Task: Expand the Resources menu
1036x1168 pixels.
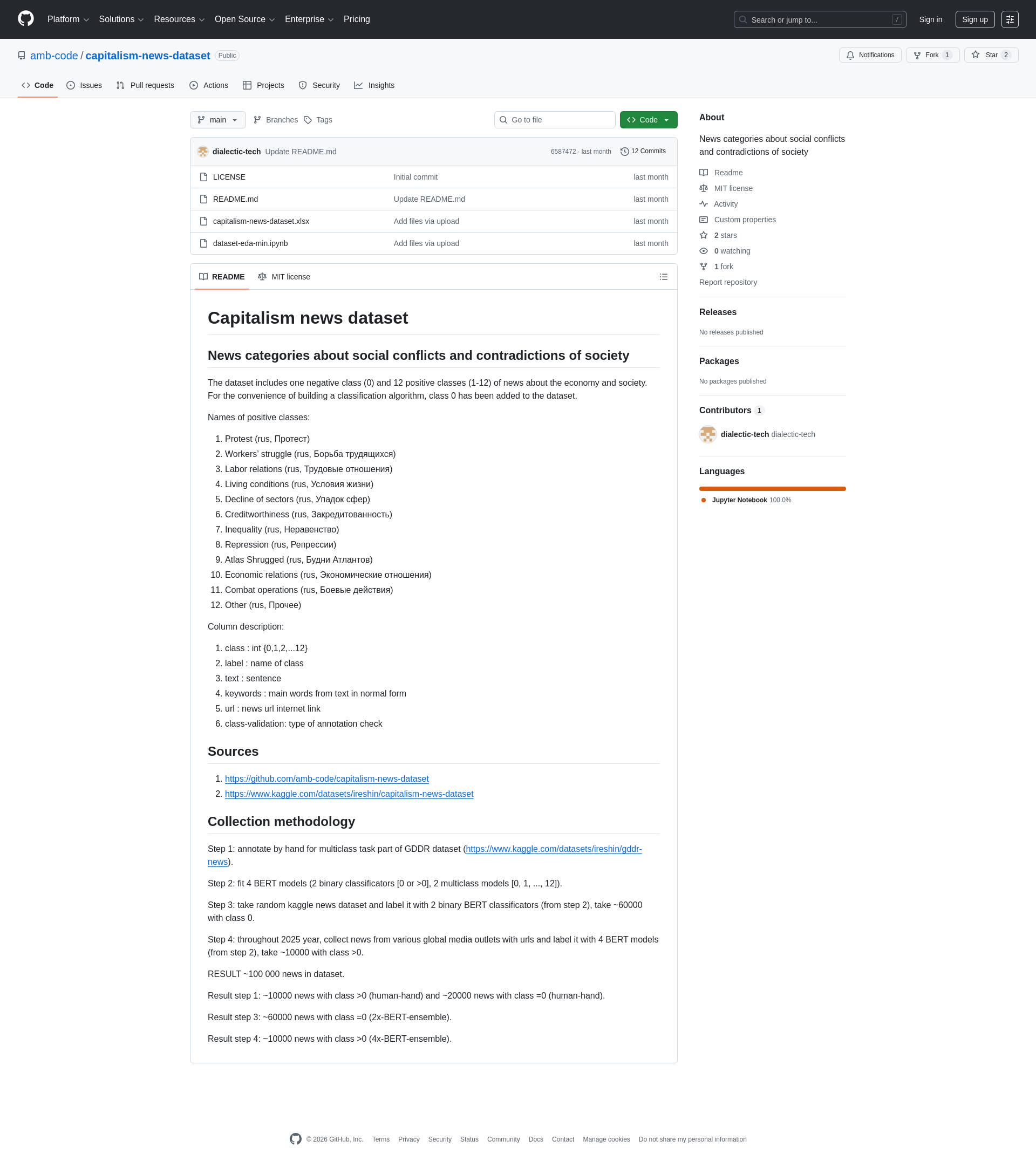Action: tap(179, 19)
